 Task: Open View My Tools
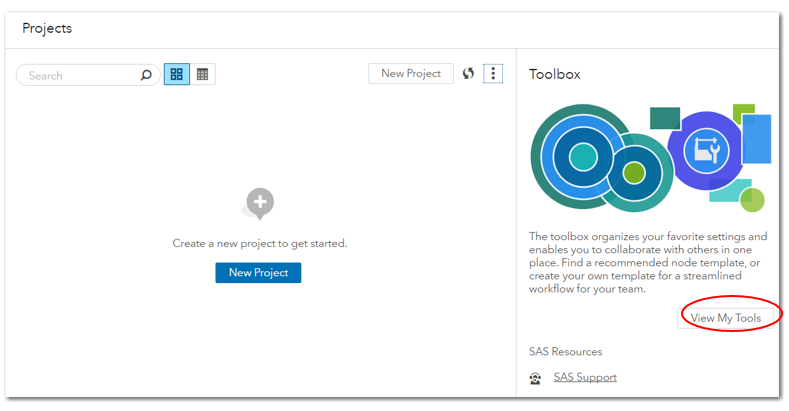point(726,318)
